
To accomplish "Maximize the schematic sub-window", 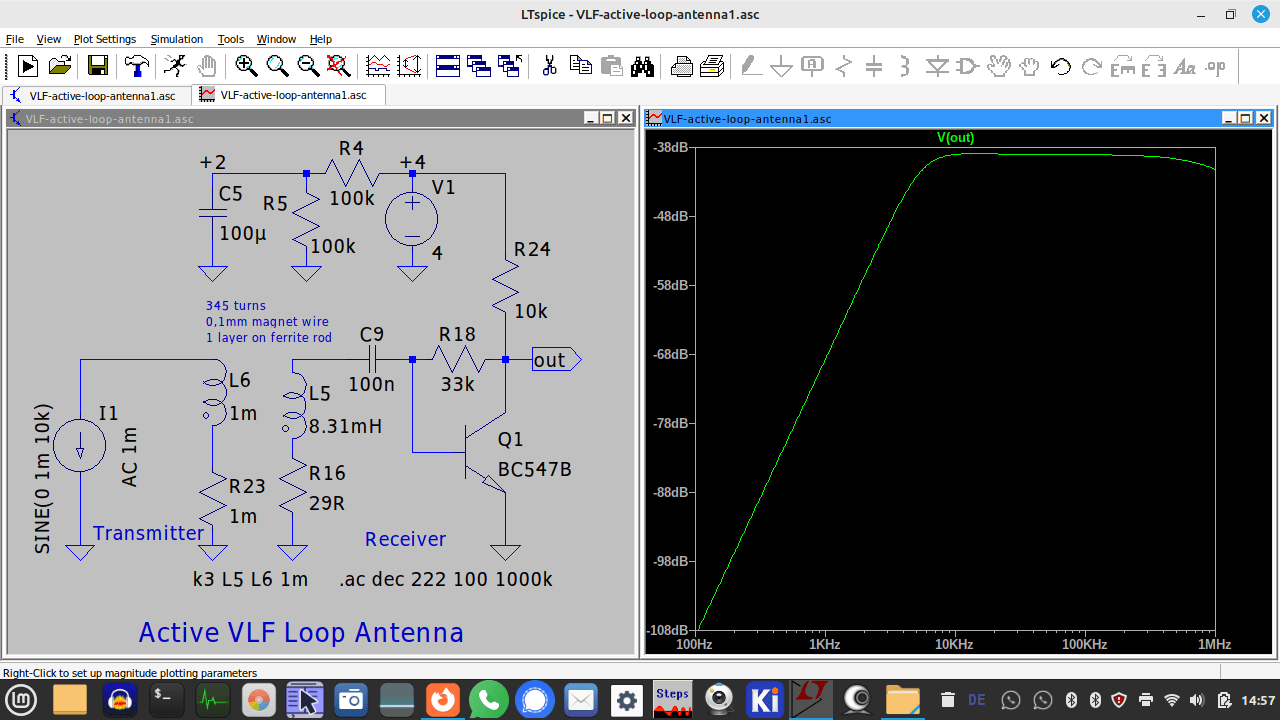I will (608, 118).
